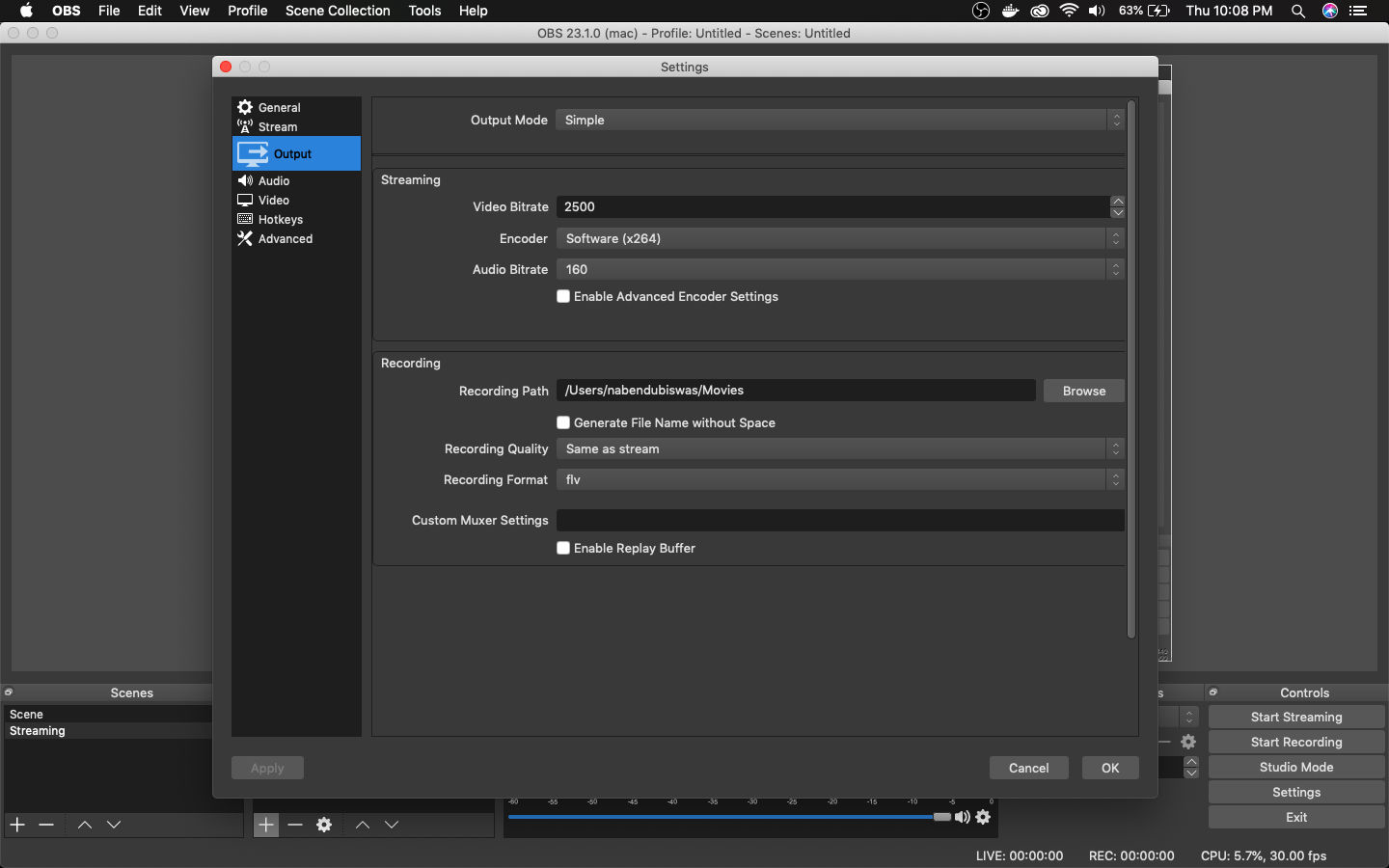Screen dimensions: 1389x868
Task: Open transition properties gear icon
Action: tap(1188, 742)
